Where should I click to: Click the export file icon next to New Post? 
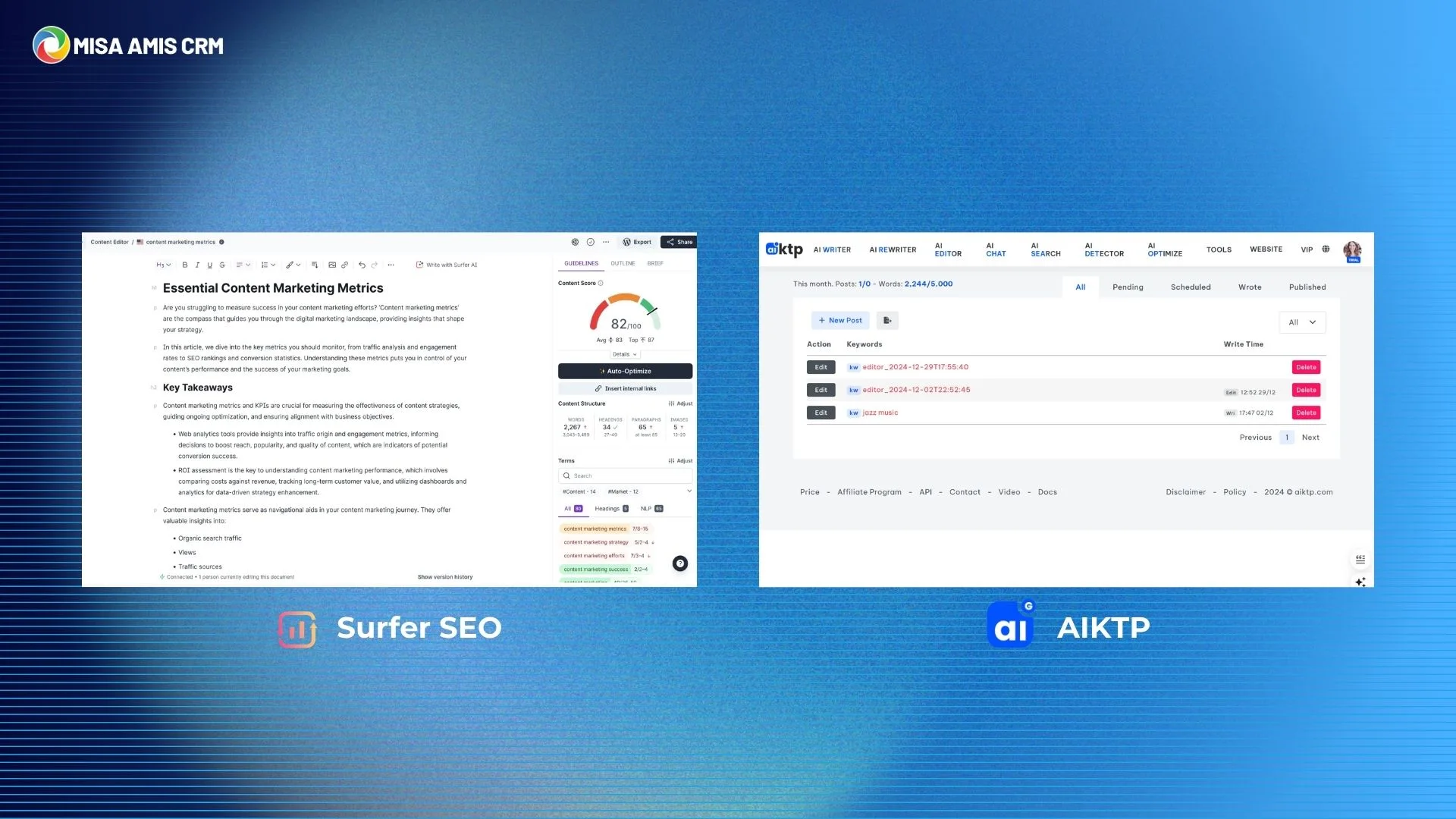[x=887, y=321]
